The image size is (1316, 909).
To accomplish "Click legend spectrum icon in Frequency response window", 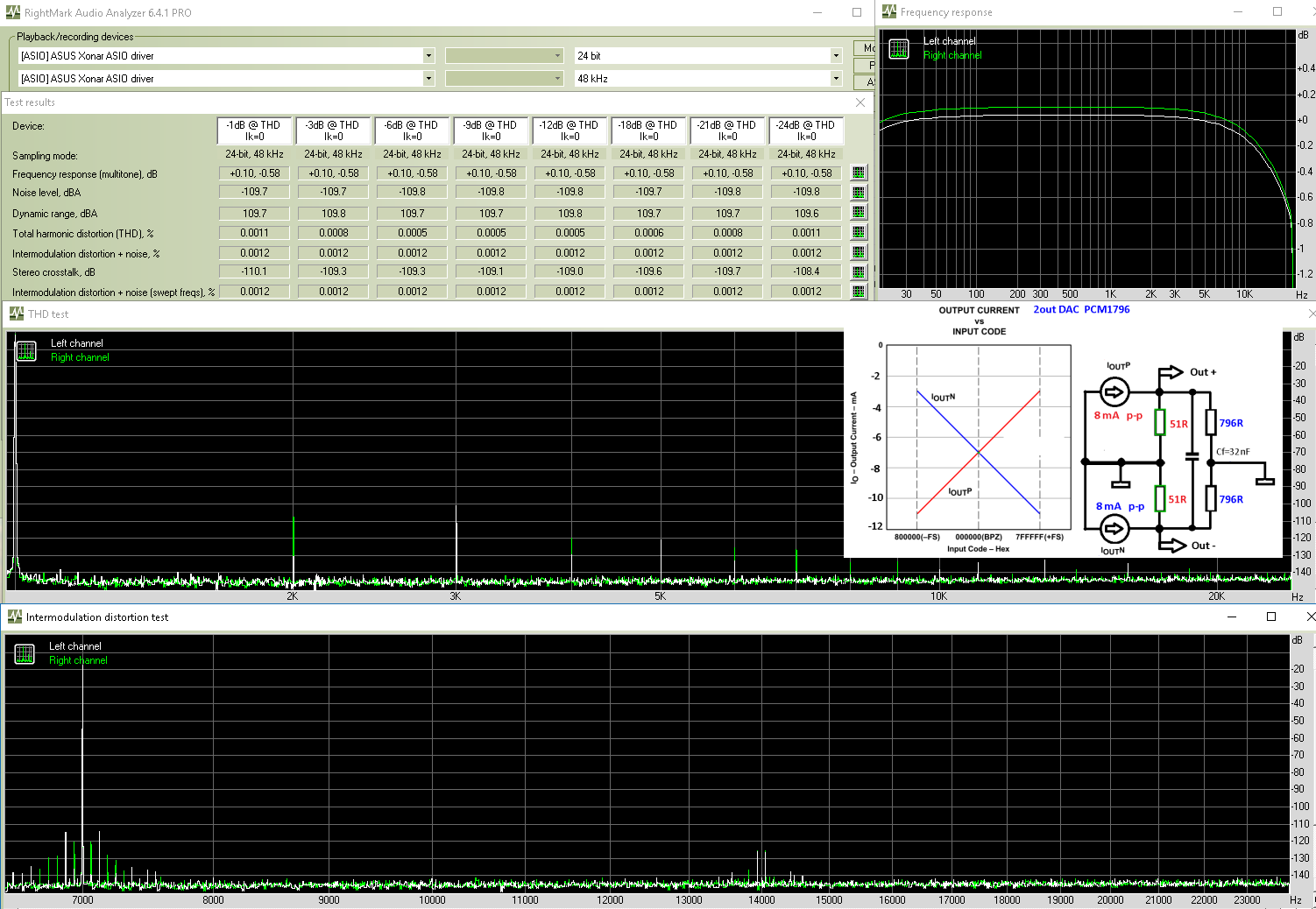I will pyautogui.click(x=899, y=49).
